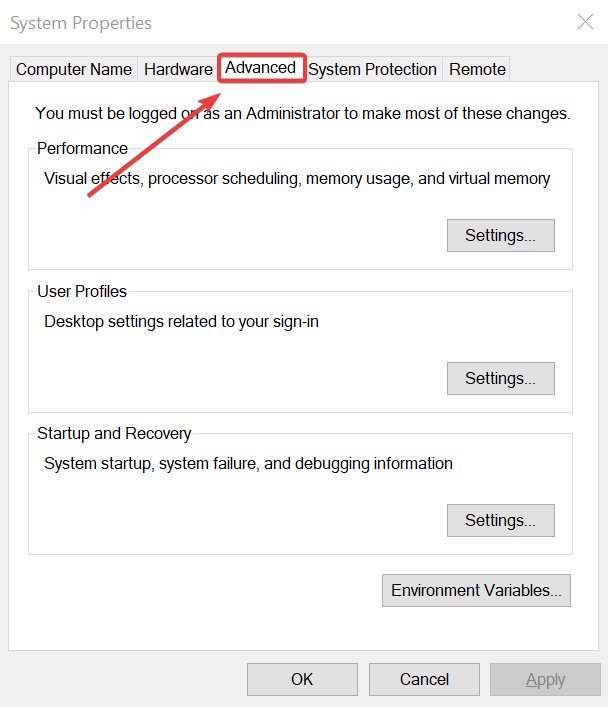
Task: Confirm with the OK button
Action: coord(302,679)
